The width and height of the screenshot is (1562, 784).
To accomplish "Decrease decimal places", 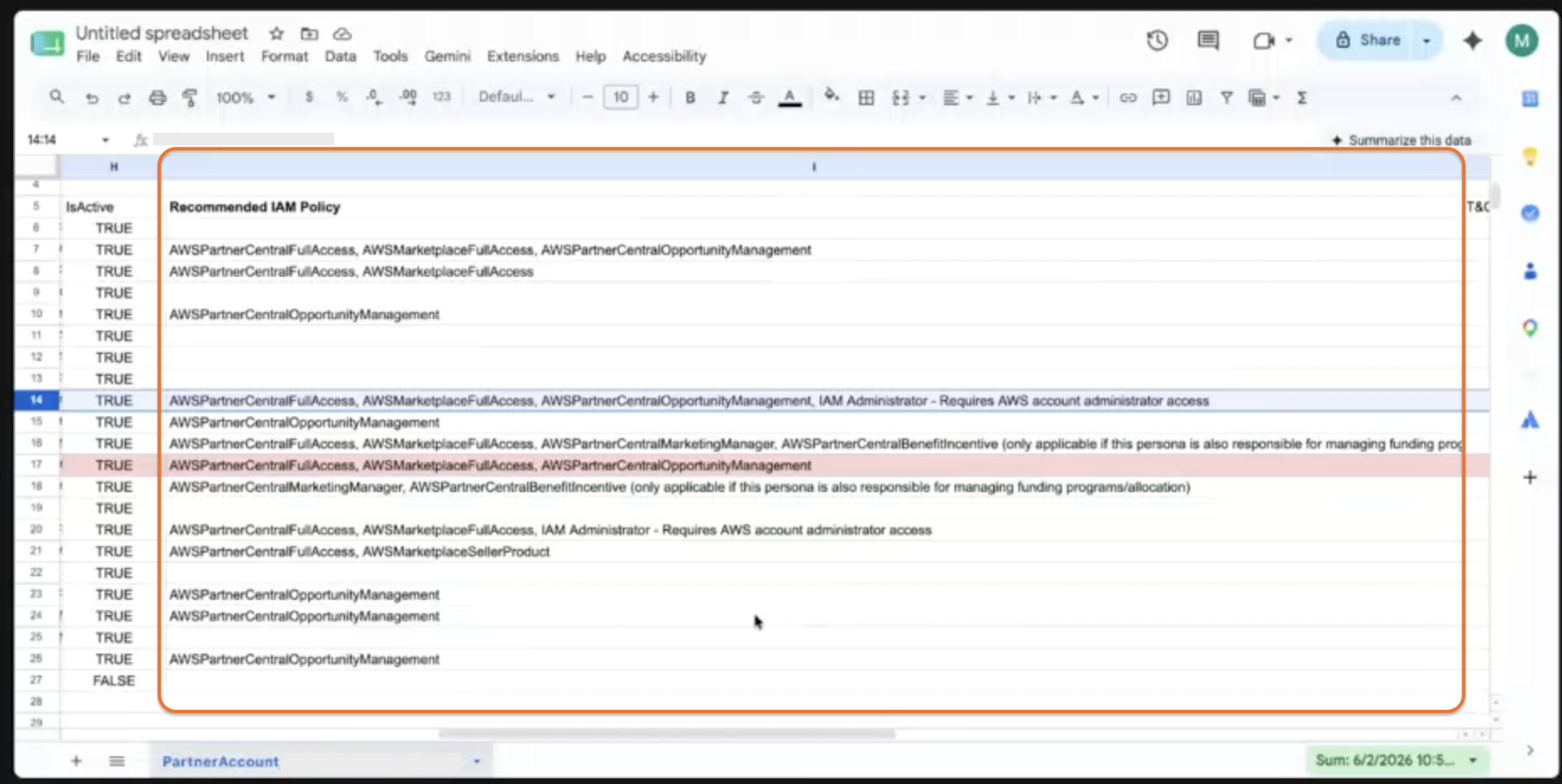I will [375, 98].
